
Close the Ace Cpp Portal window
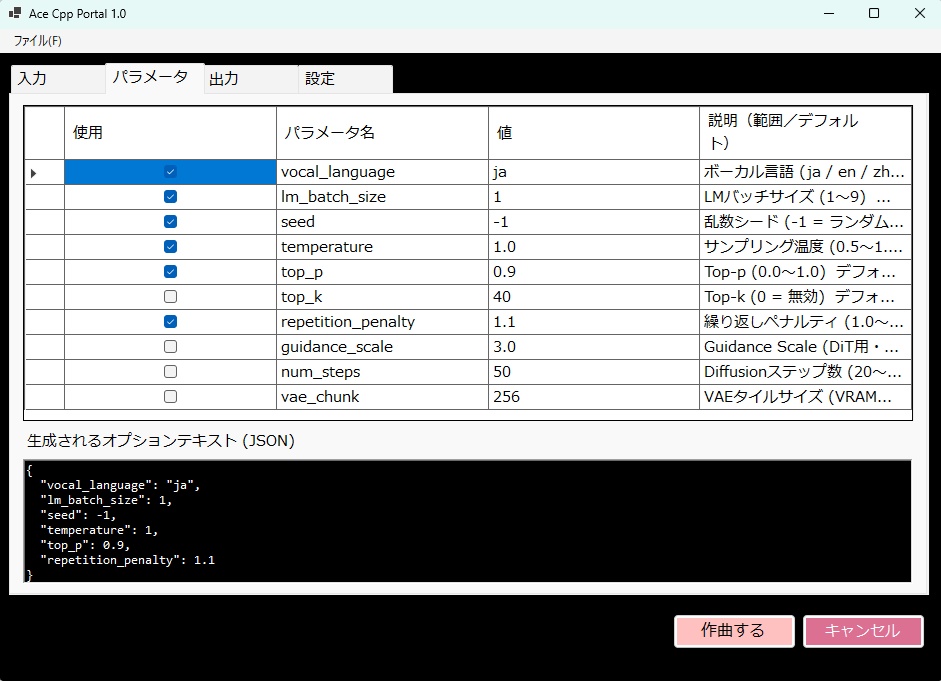919,13
